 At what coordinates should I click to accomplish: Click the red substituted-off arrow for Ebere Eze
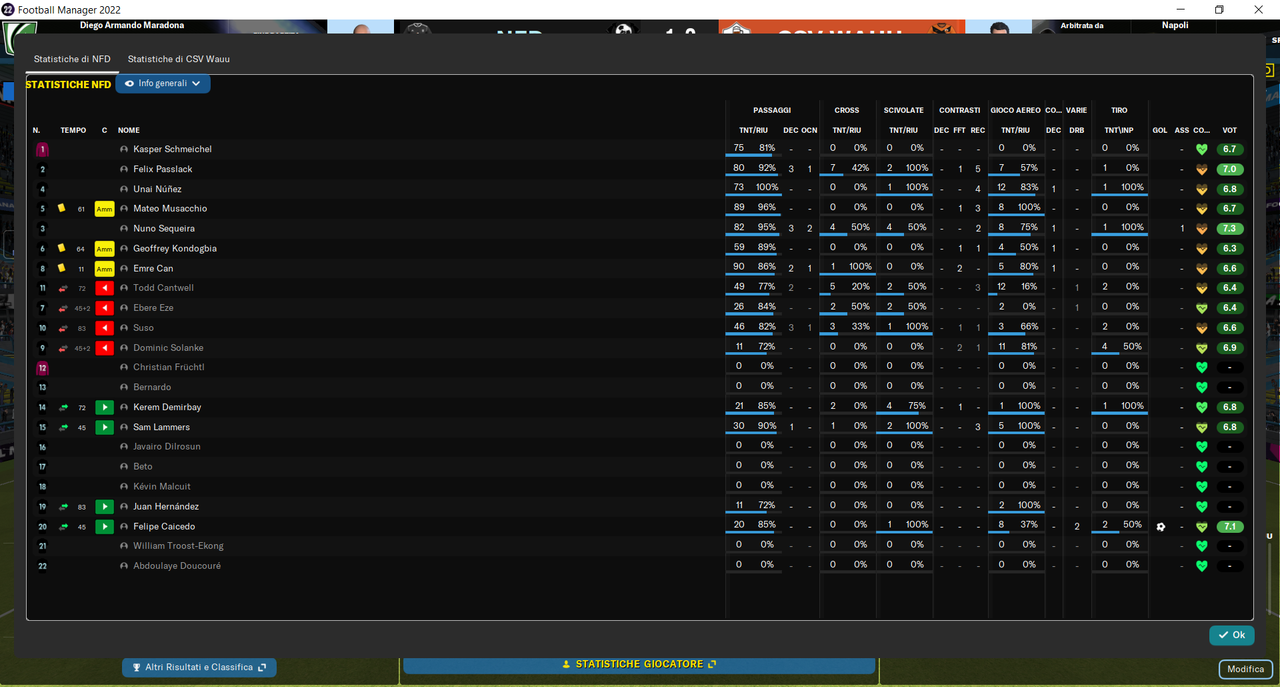[x=104, y=308]
